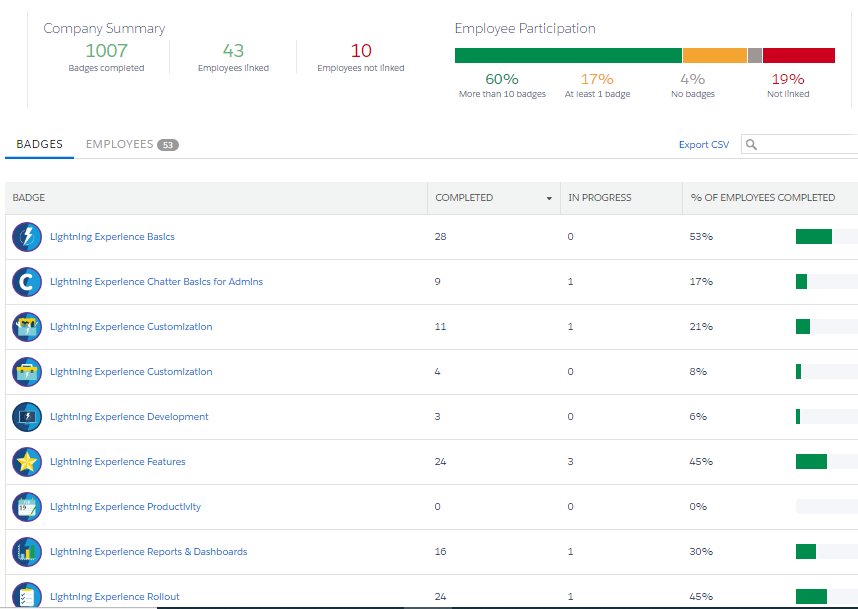Open Lightning Experience Features link

point(118,461)
